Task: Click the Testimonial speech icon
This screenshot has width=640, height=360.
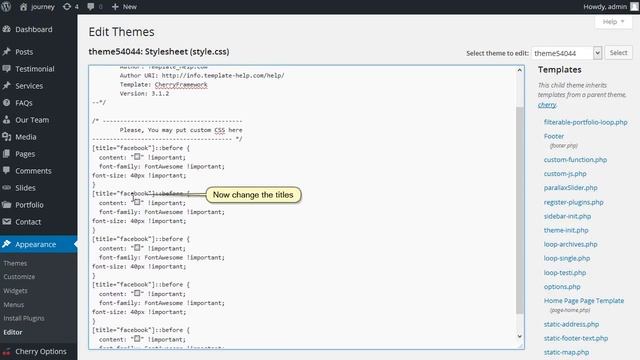Action: [7, 69]
